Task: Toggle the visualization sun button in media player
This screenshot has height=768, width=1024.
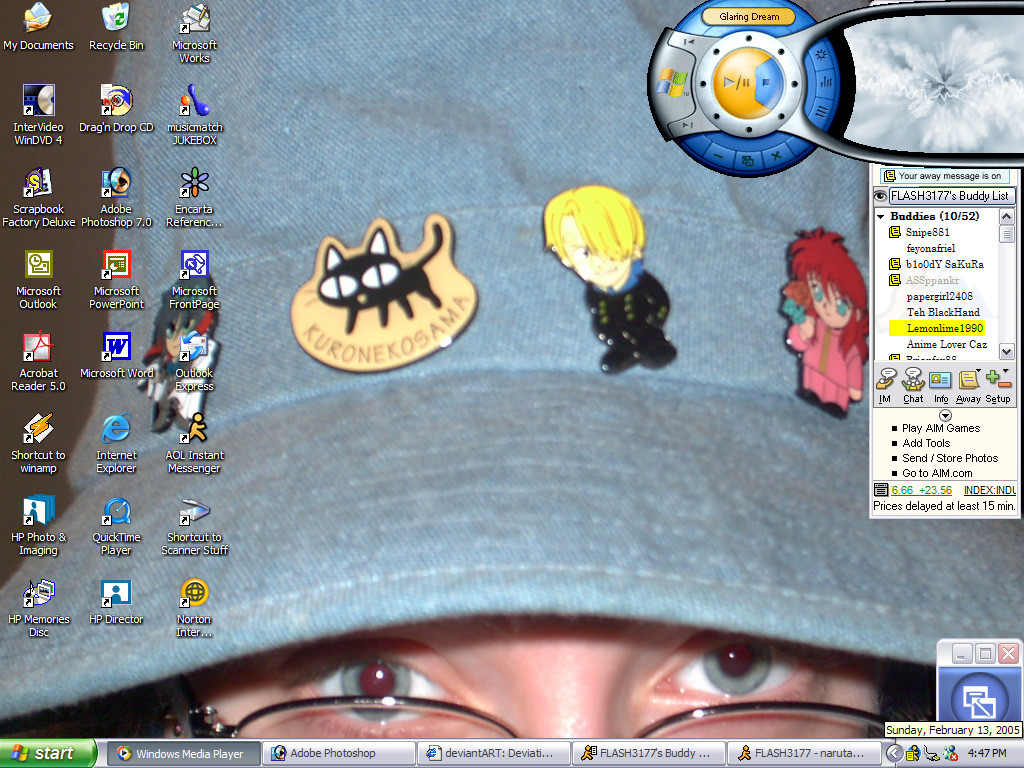Action: pos(822,55)
